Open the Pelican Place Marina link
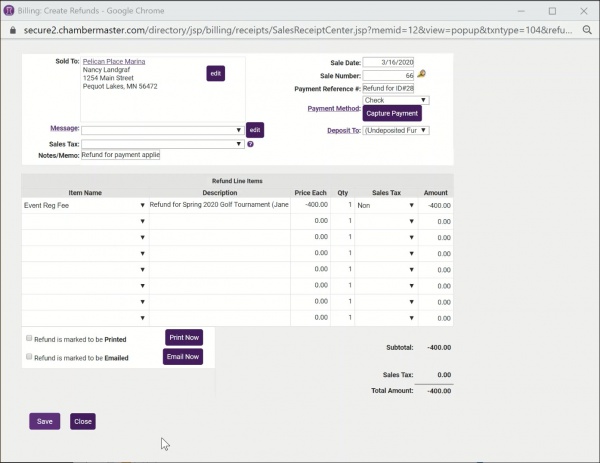Screen dimensions: 600x463 point(113,61)
